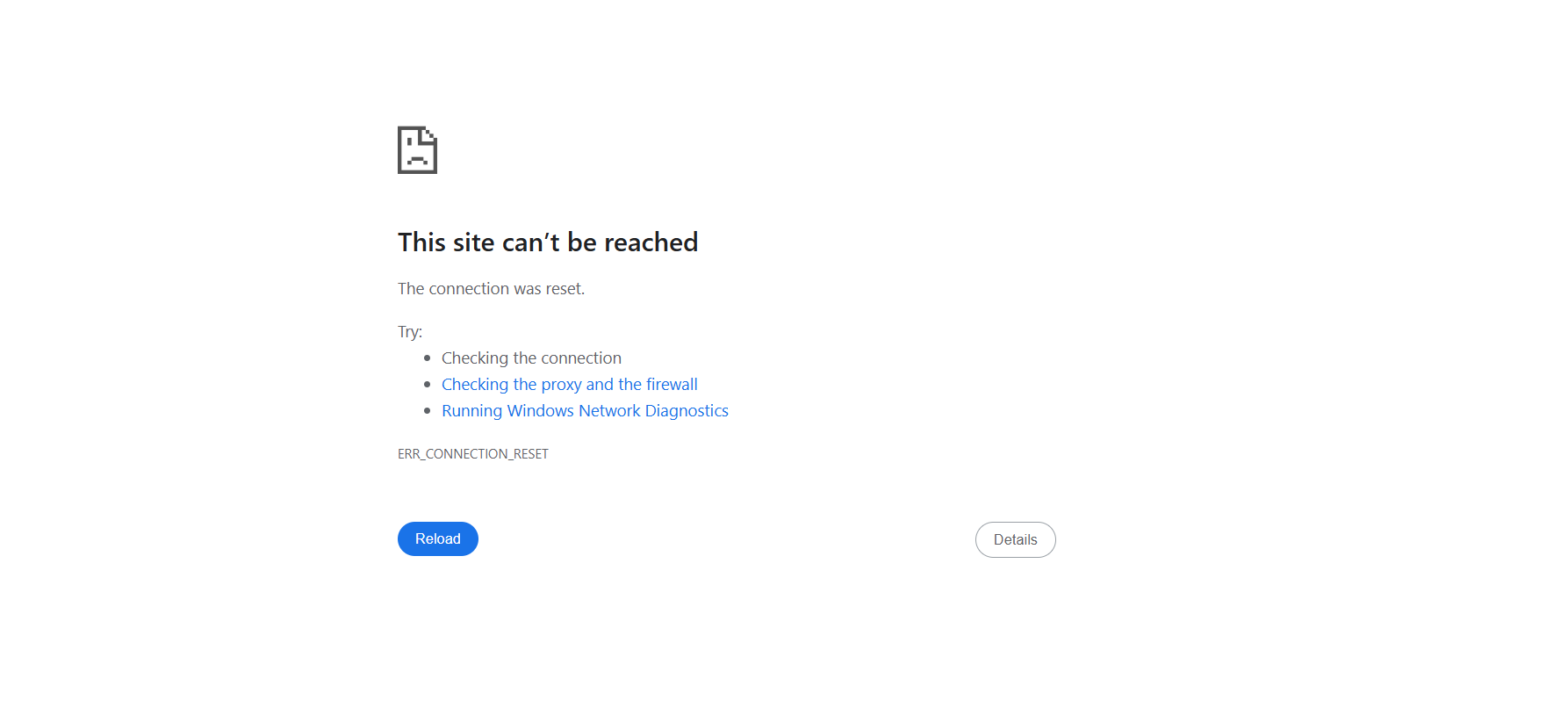
Task: Click the word "RESET" in the error code
Action: [530, 453]
